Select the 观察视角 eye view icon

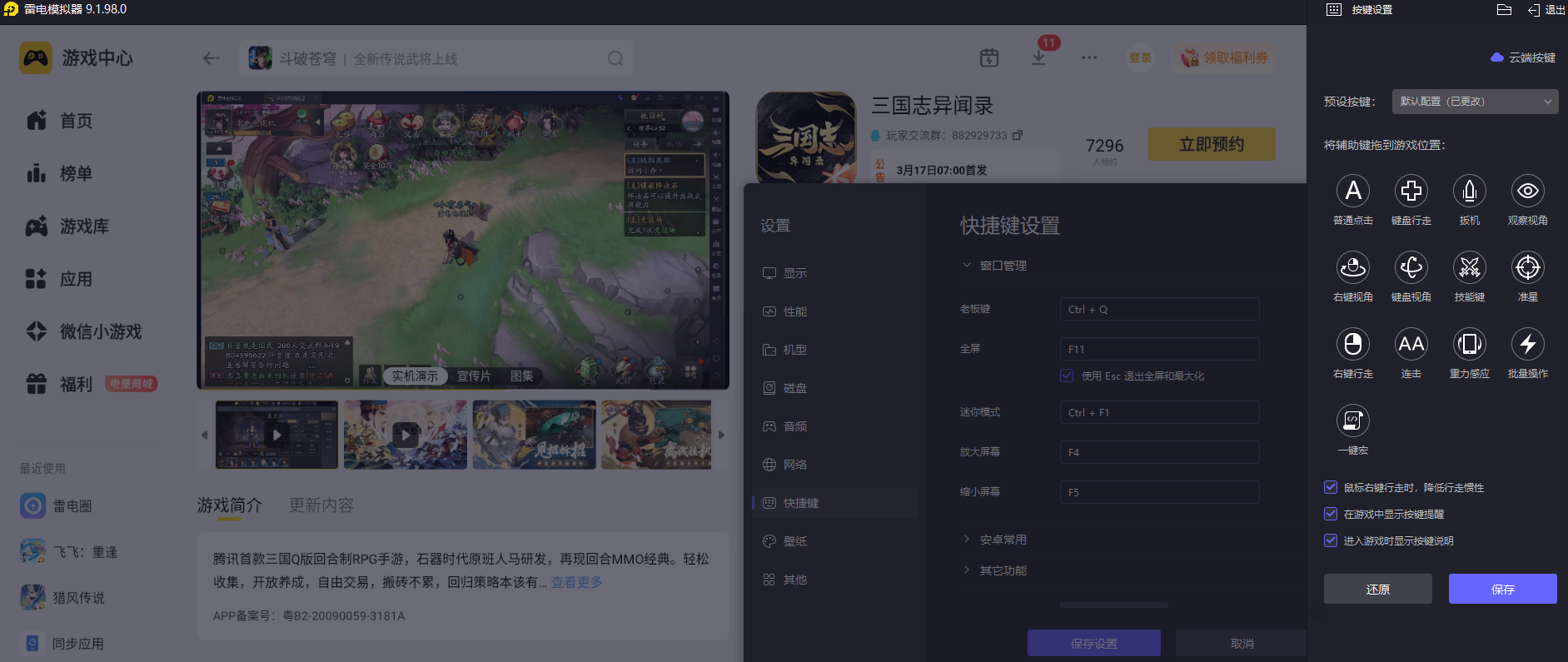(x=1528, y=192)
